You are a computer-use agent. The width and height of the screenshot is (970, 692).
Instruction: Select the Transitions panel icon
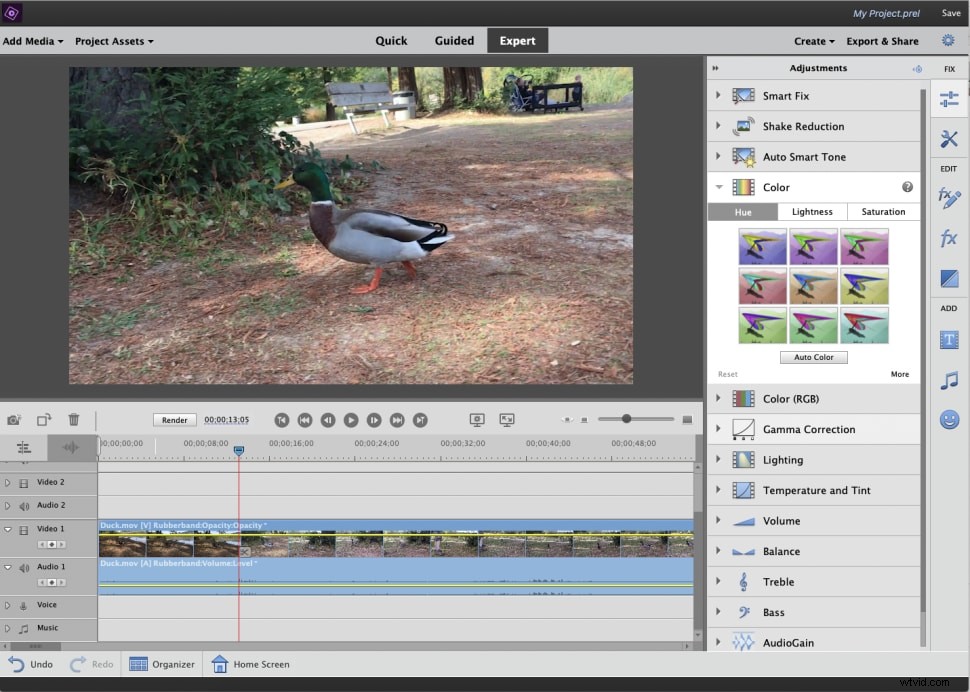[948, 278]
